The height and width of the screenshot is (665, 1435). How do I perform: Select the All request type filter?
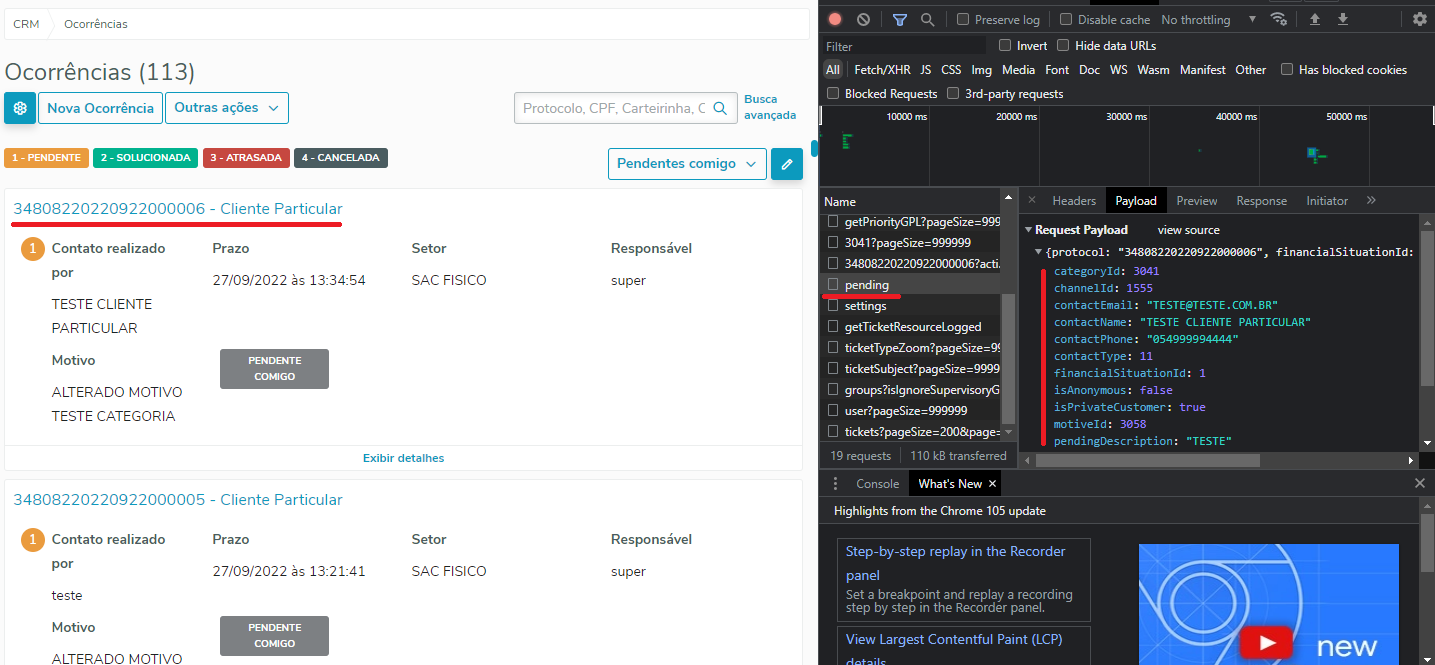click(x=833, y=69)
